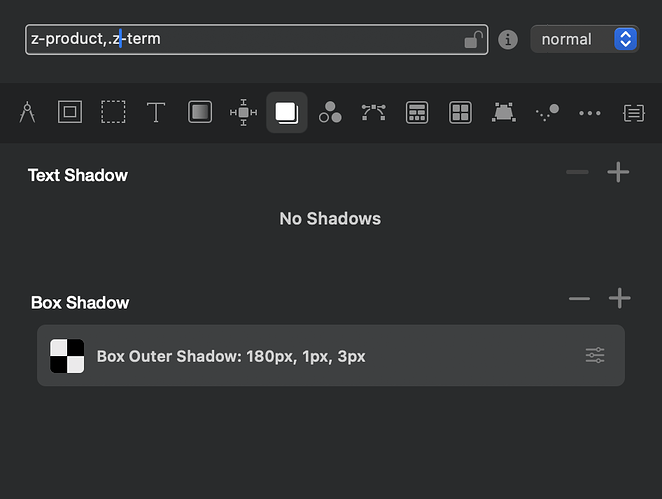Switch to the Text typography tab
The image size is (662, 499).
tap(156, 113)
